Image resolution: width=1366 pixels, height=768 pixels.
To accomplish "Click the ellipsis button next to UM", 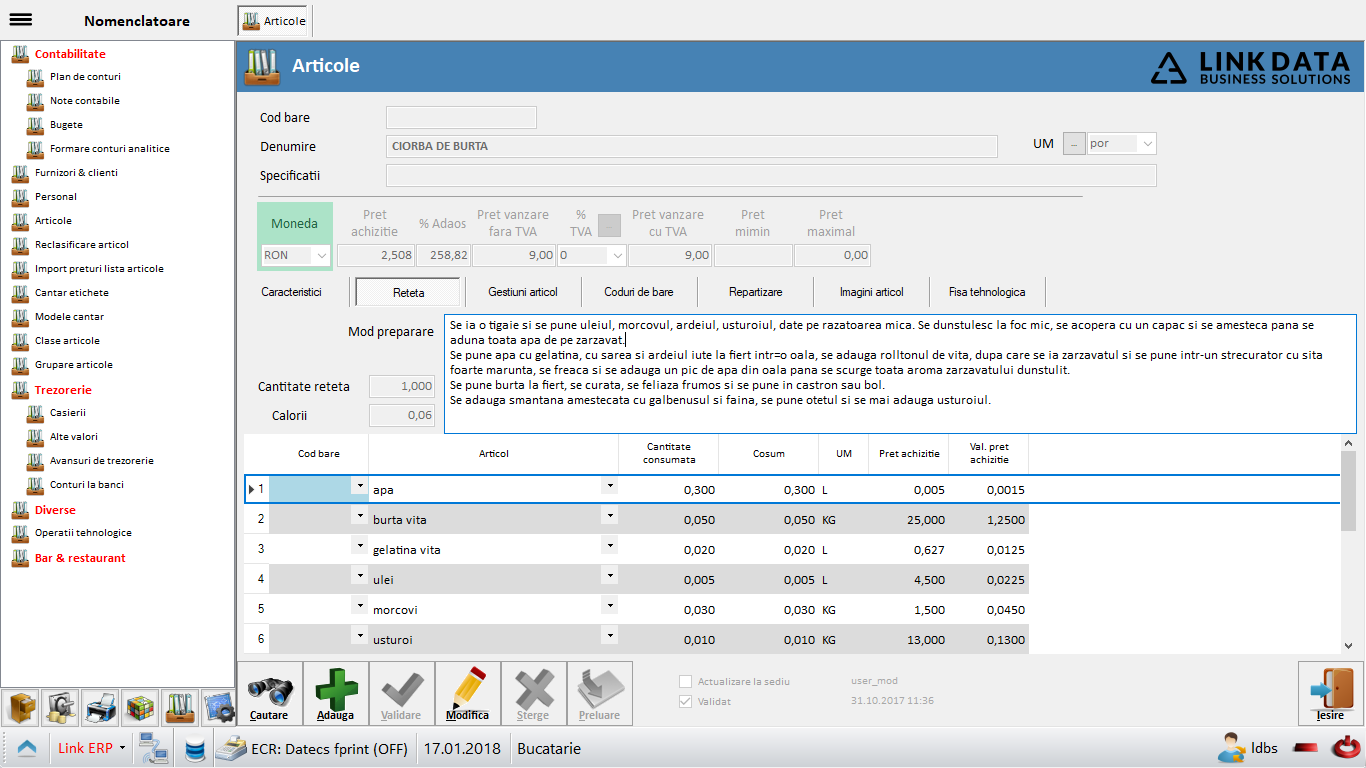I will coord(1074,144).
